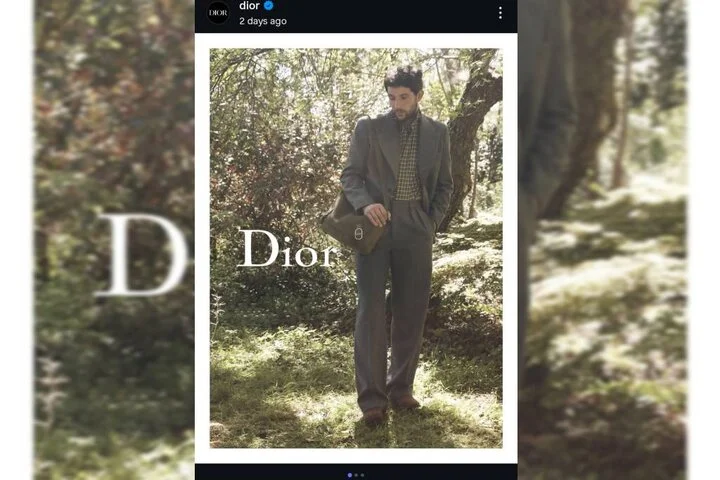
Task: Click the model's checkered shirt
Action: point(408,158)
